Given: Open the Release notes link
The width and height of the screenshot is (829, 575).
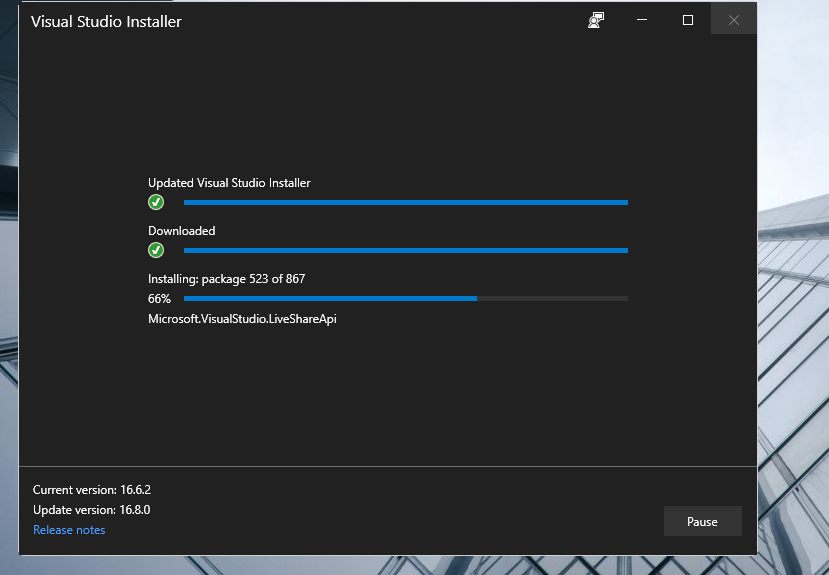Looking at the screenshot, I should (69, 530).
